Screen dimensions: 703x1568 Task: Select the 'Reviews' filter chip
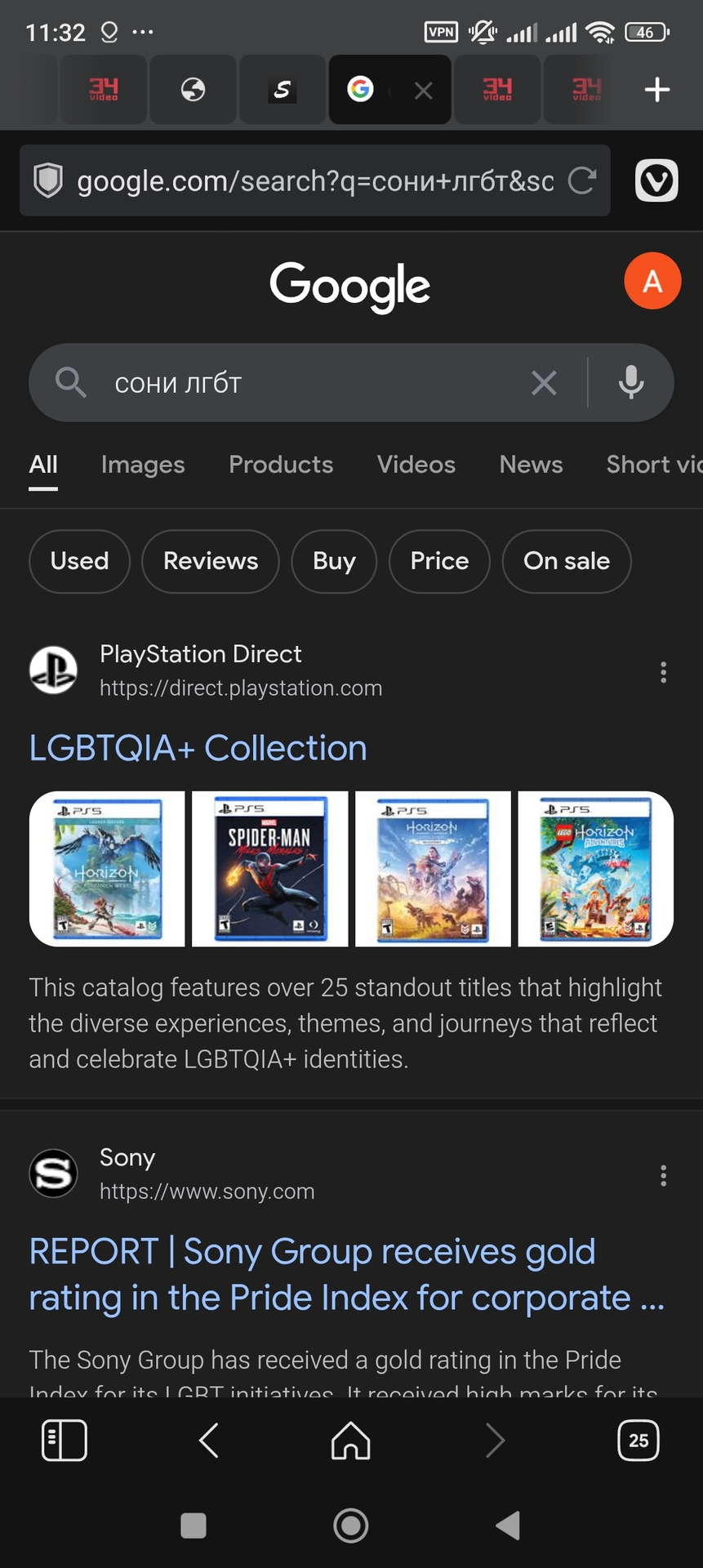[x=211, y=561]
